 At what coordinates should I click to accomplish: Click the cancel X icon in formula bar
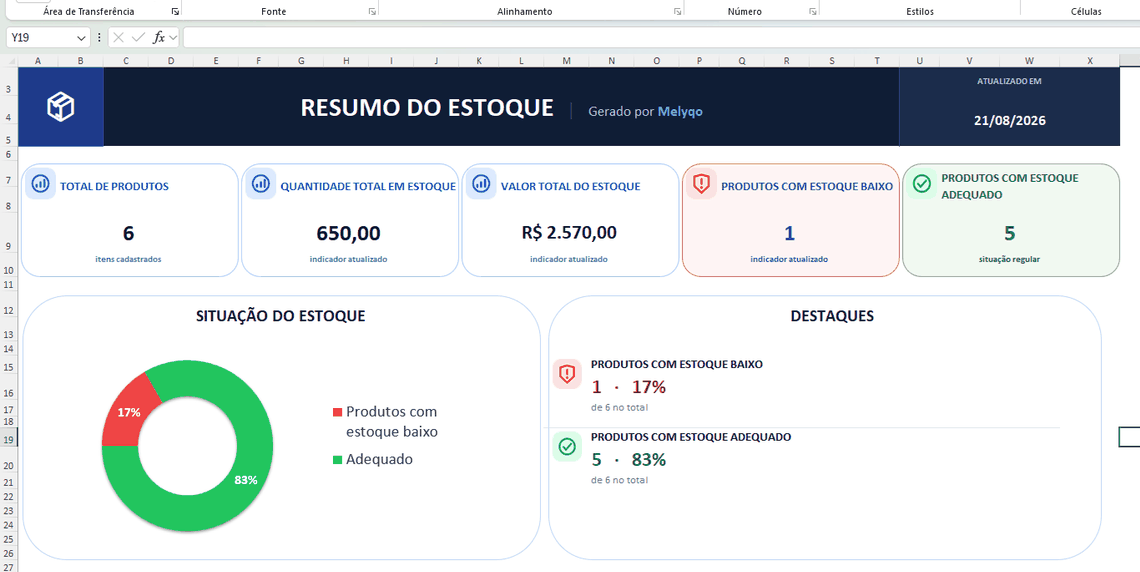coord(119,38)
